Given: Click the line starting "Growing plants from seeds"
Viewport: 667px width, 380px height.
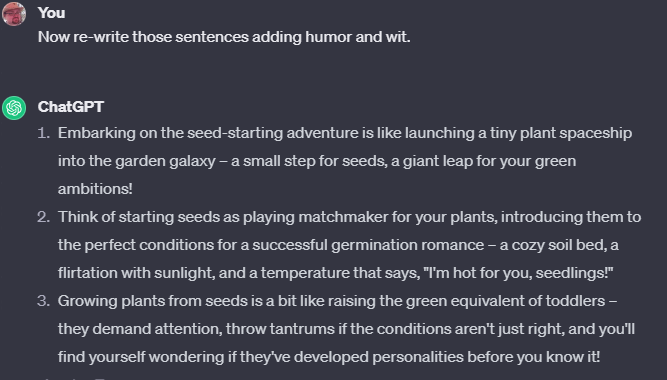Looking at the screenshot, I should click(337, 301).
